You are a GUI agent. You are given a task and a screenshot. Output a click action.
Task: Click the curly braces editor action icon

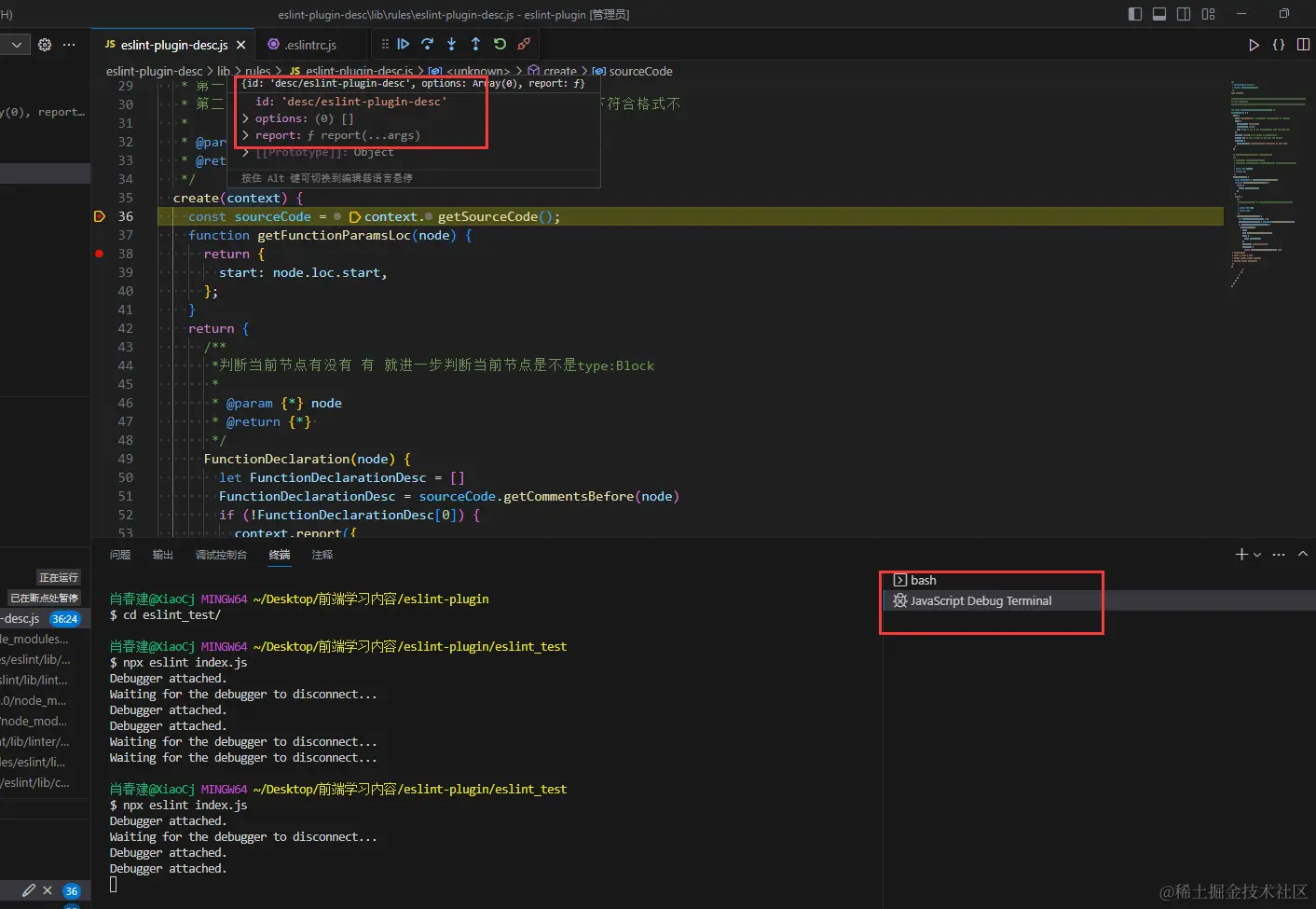(x=1279, y=45)
